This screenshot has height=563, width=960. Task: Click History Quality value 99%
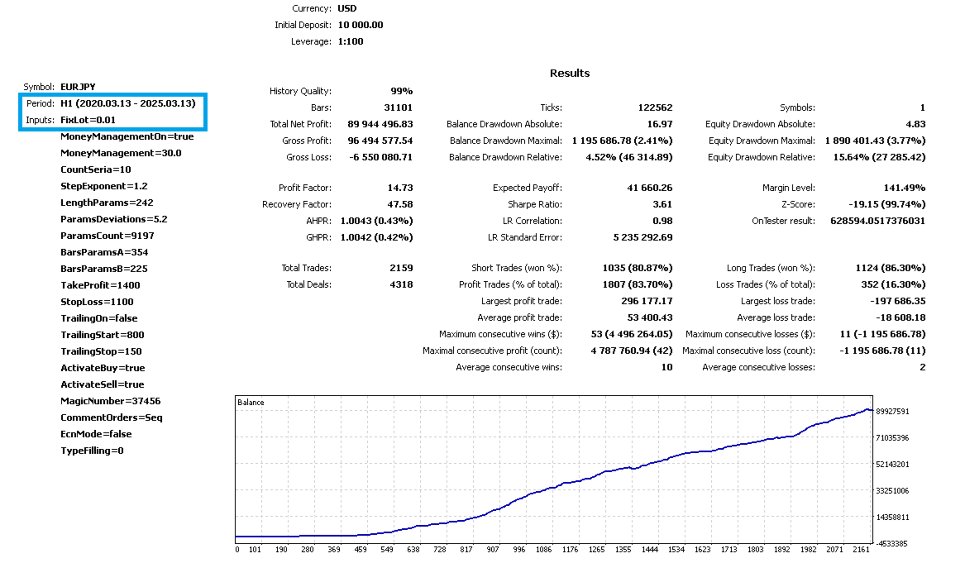click(402, 91)
